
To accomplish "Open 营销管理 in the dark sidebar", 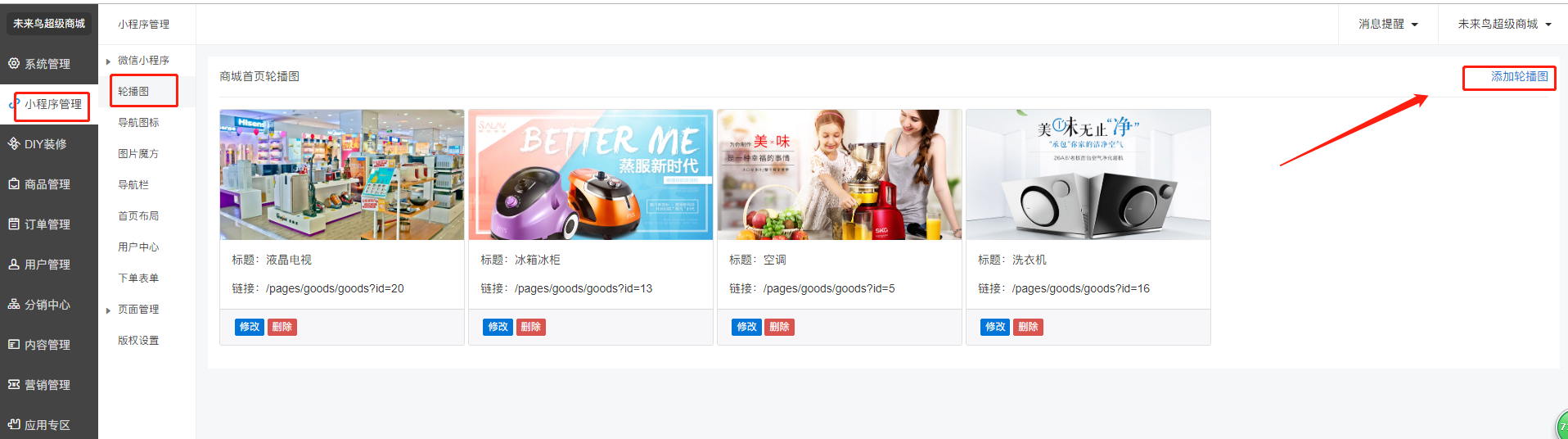I will 49,385.
